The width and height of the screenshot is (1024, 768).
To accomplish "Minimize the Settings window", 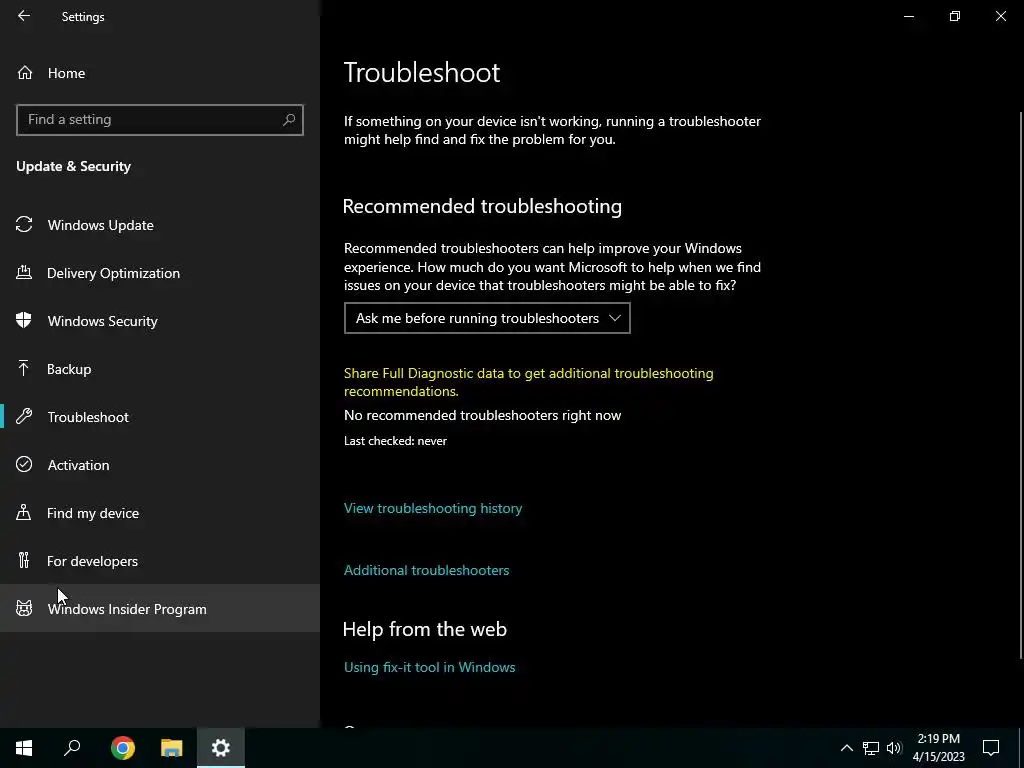I will click(908, 16).
